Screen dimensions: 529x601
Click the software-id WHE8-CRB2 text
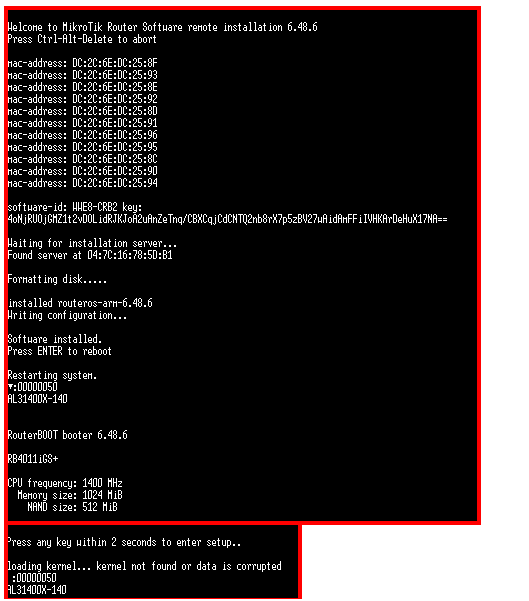point(75,207)
